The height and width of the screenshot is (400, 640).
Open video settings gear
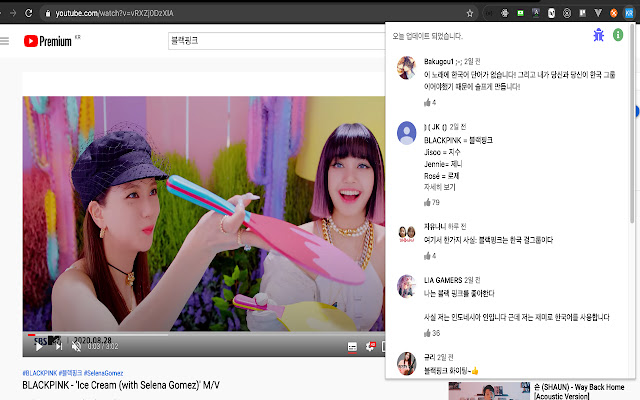tap(370, 347)
